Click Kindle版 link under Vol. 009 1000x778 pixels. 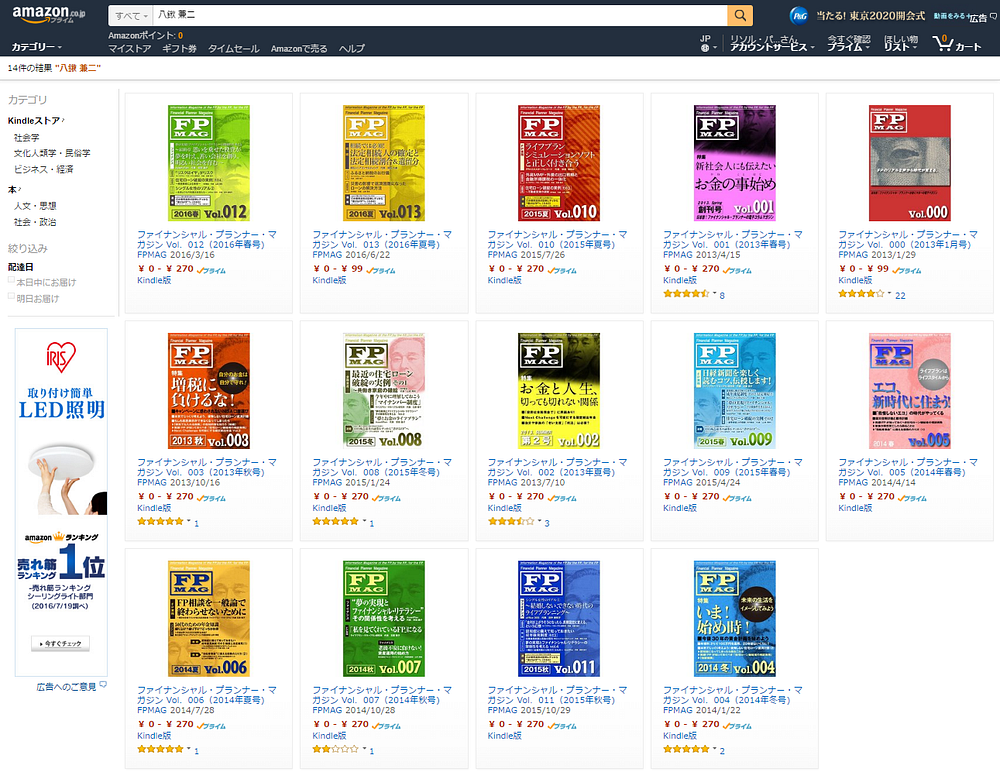click(x=680, y=508)
